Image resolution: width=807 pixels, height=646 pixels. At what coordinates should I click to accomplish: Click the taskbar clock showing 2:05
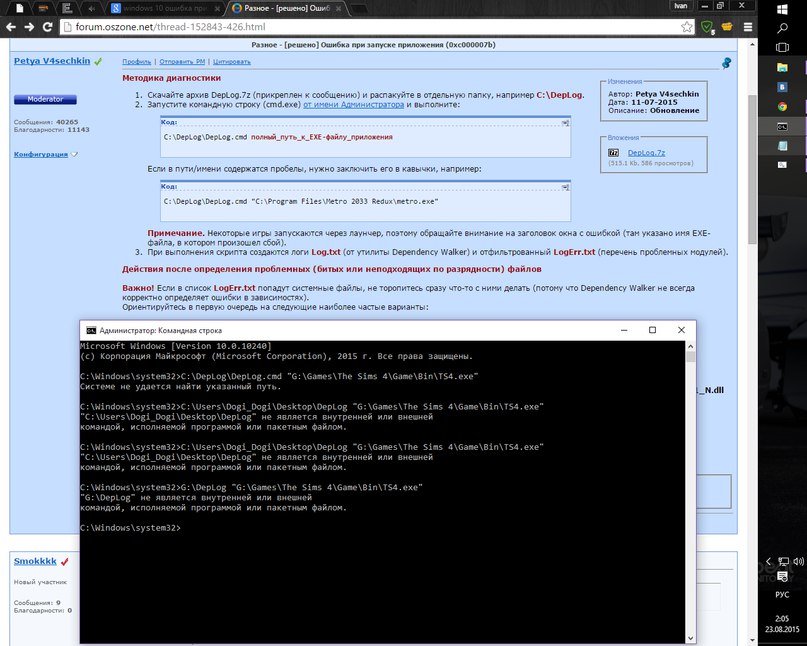(x=782, y=623)
